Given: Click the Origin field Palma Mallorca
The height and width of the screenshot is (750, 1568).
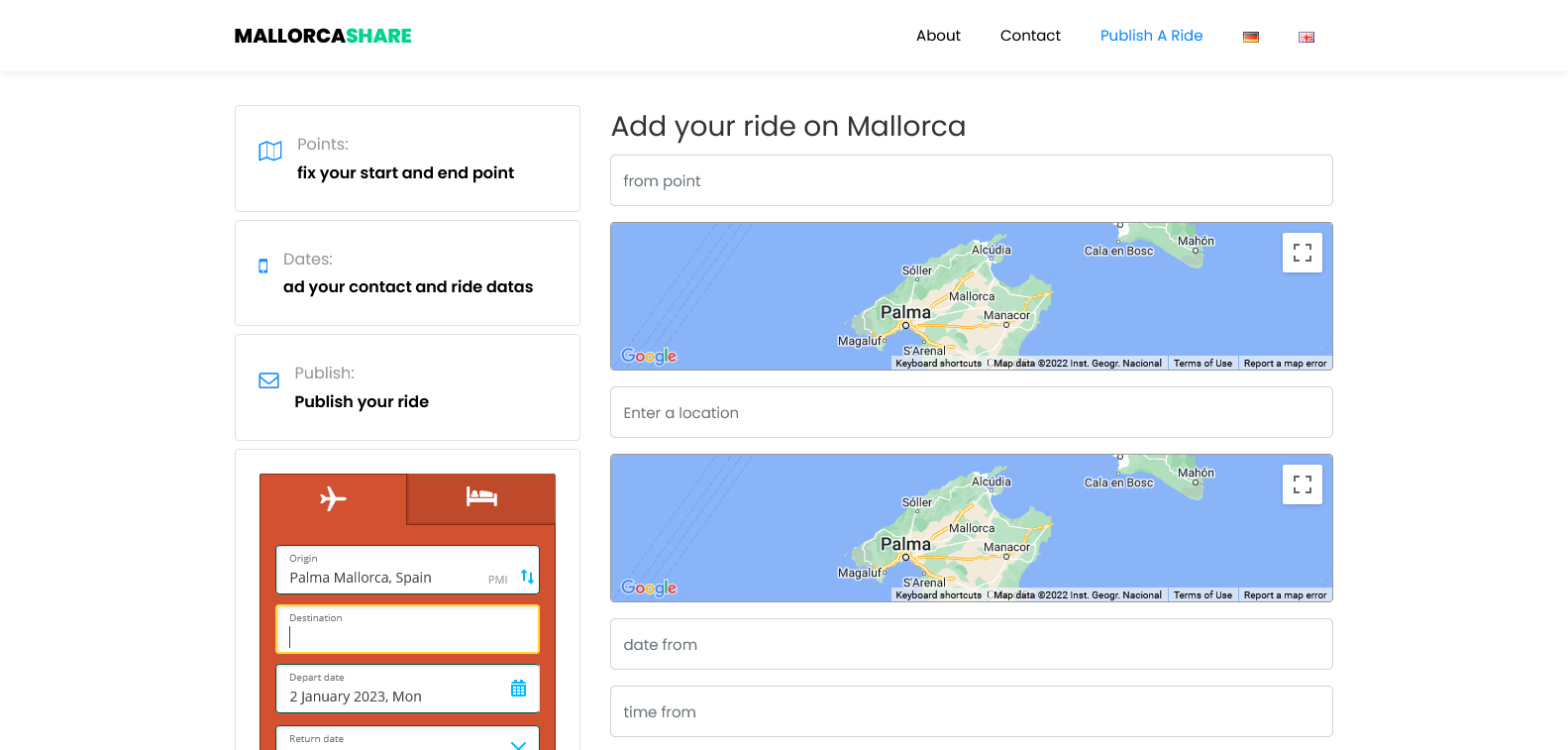Looking at the screenshot, I should (x=407, y=570).
